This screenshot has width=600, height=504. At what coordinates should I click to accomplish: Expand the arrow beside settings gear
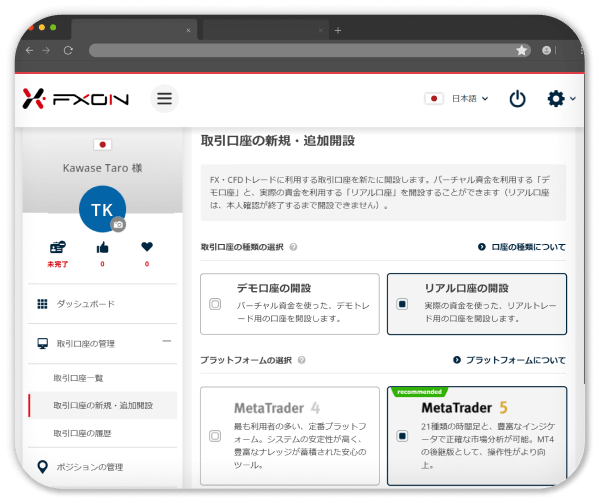(573, 99)
